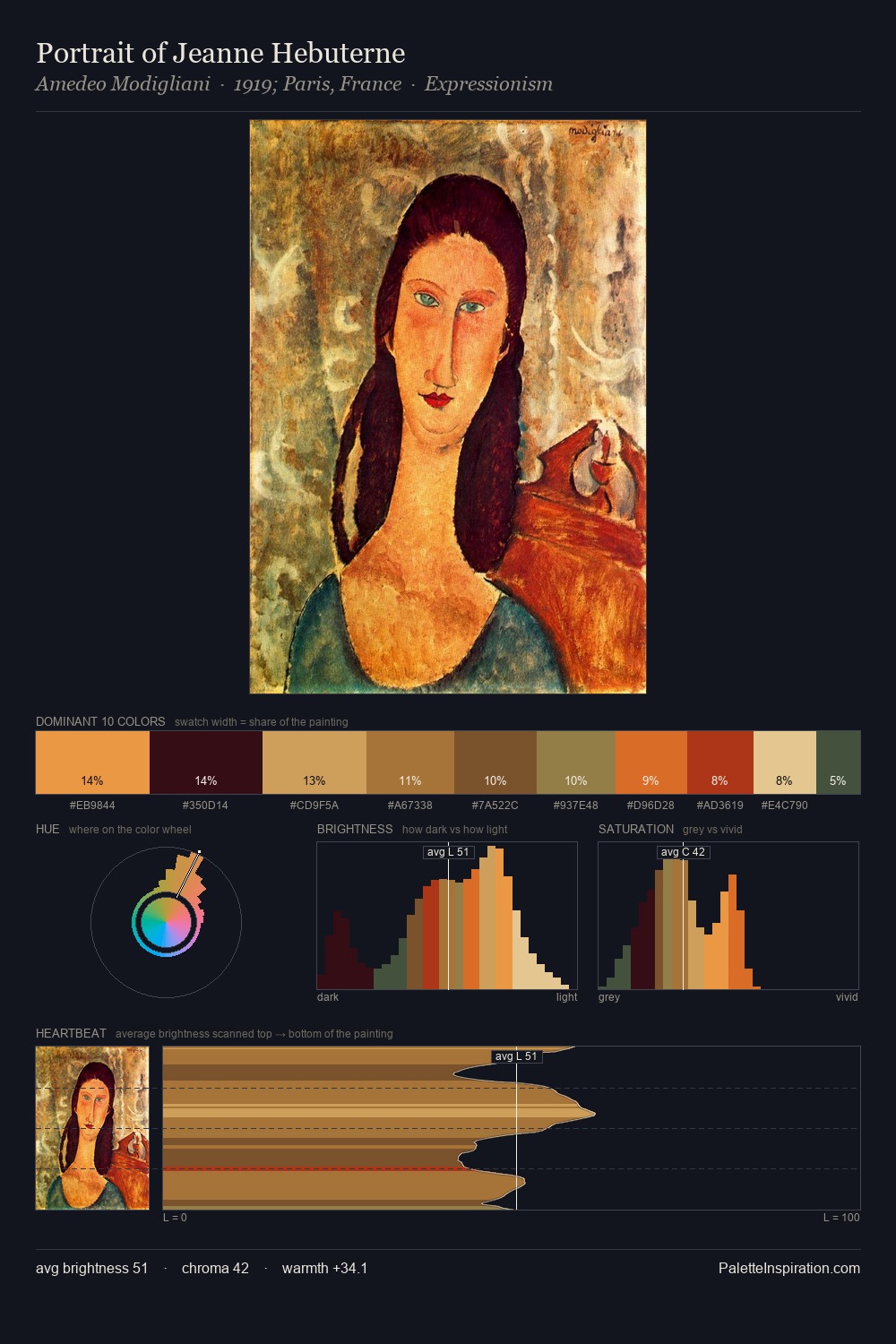This screenshot has width=896, height=1344.
Task: Click the SATURATION section heading
Action: [636, 829]
